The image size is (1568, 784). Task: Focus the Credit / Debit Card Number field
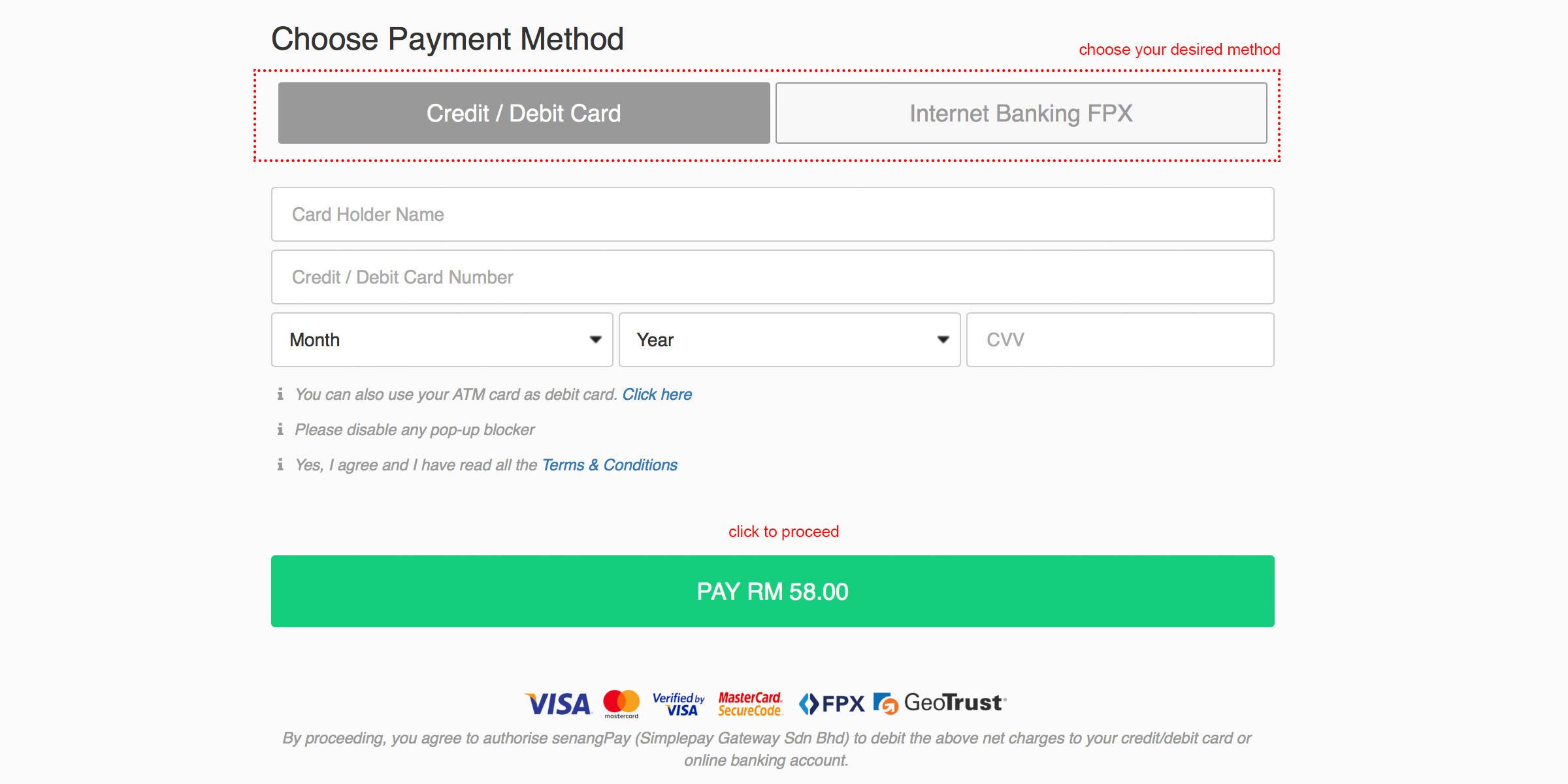point(773,277)
